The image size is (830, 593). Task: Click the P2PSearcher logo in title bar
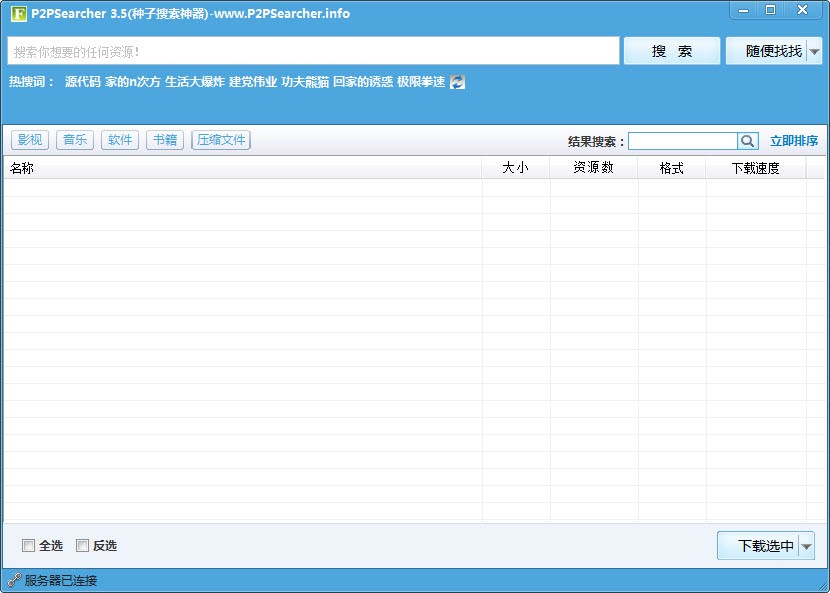[18, 14]
